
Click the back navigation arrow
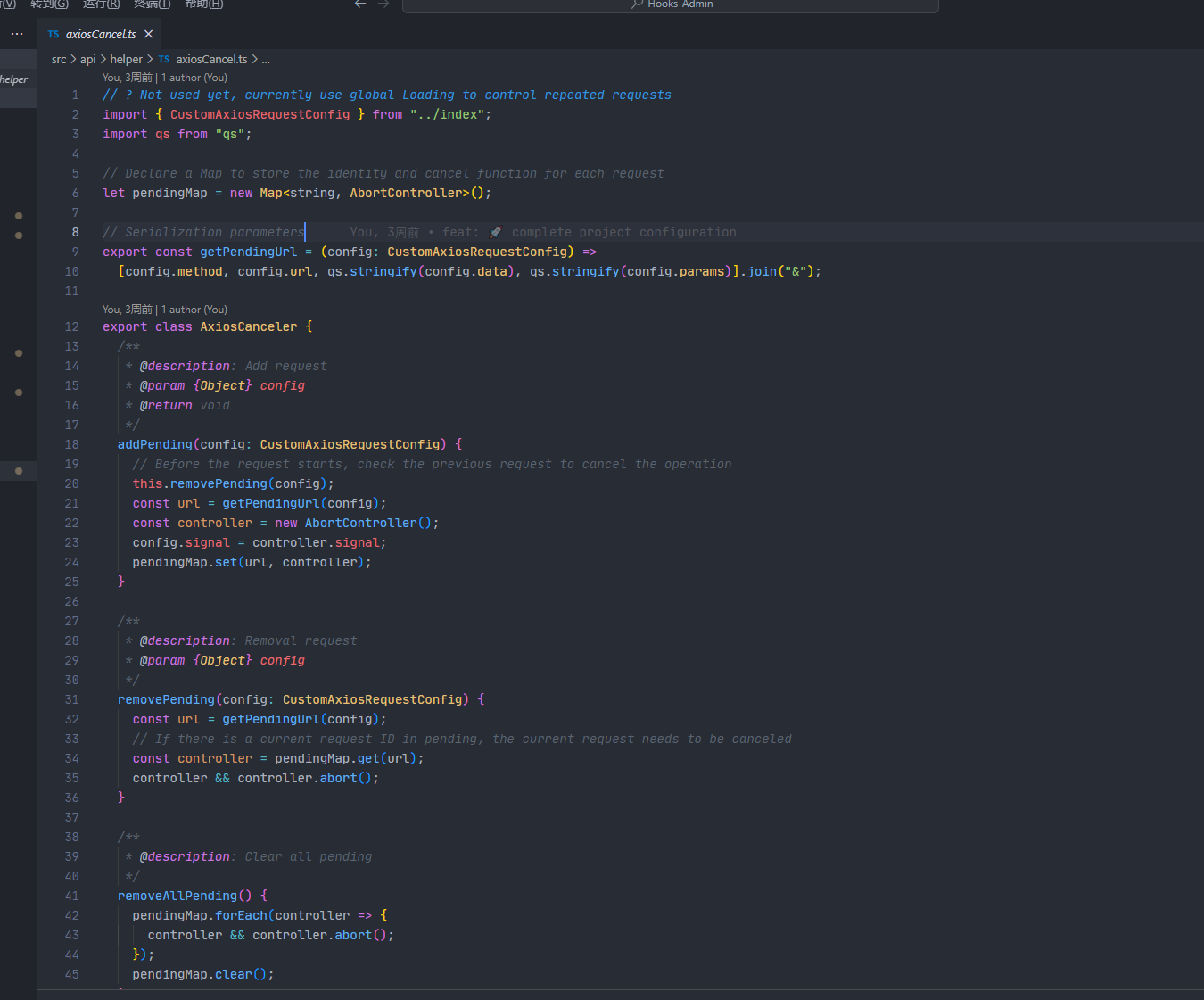click(x=360, y=4)
